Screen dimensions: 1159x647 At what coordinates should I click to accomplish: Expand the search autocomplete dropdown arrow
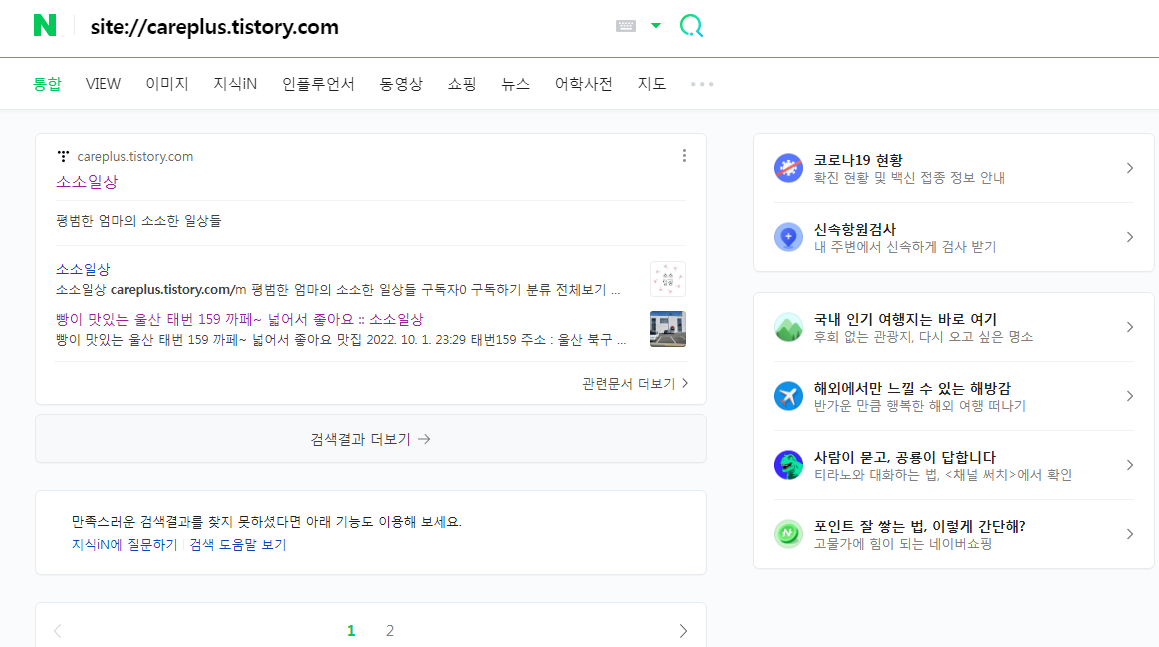click(x=656, y=26)
